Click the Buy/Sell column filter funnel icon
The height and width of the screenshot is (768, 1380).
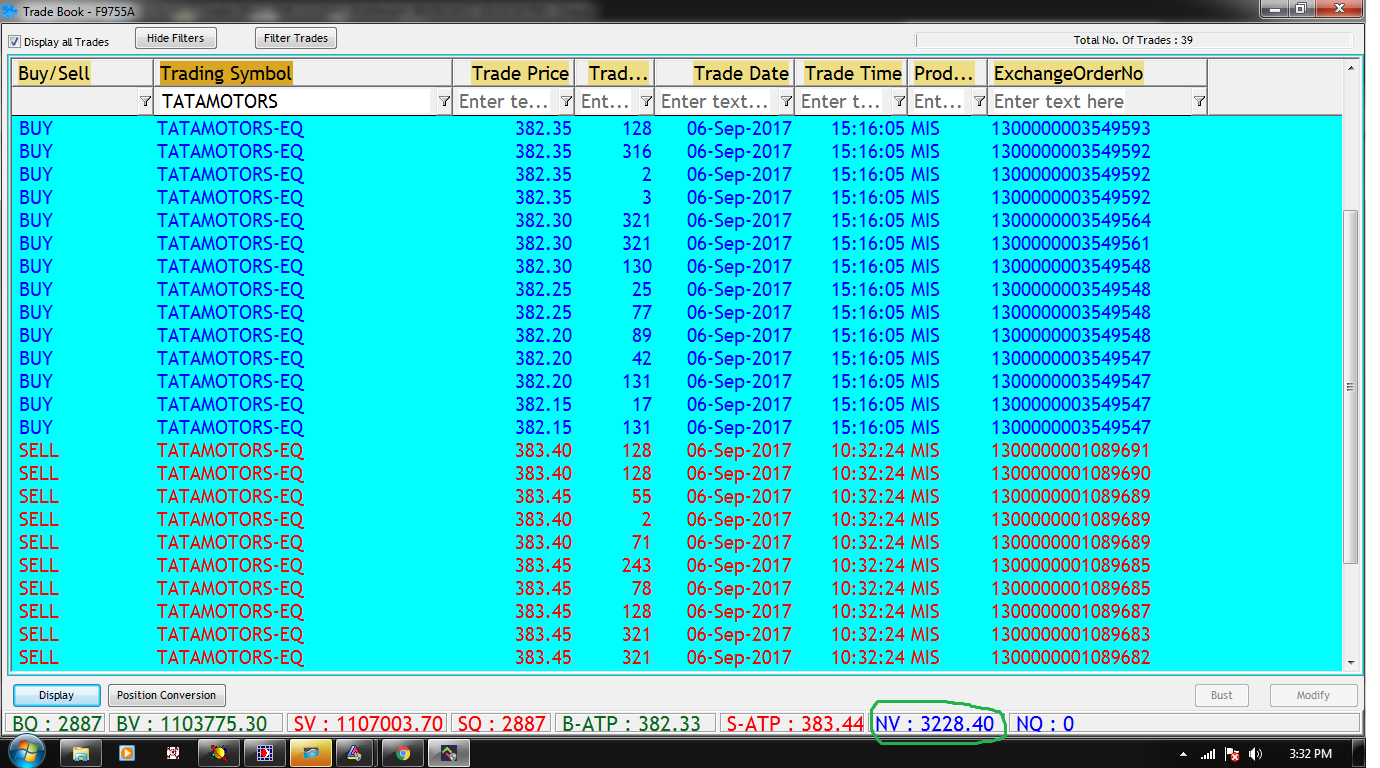[146, 101]
